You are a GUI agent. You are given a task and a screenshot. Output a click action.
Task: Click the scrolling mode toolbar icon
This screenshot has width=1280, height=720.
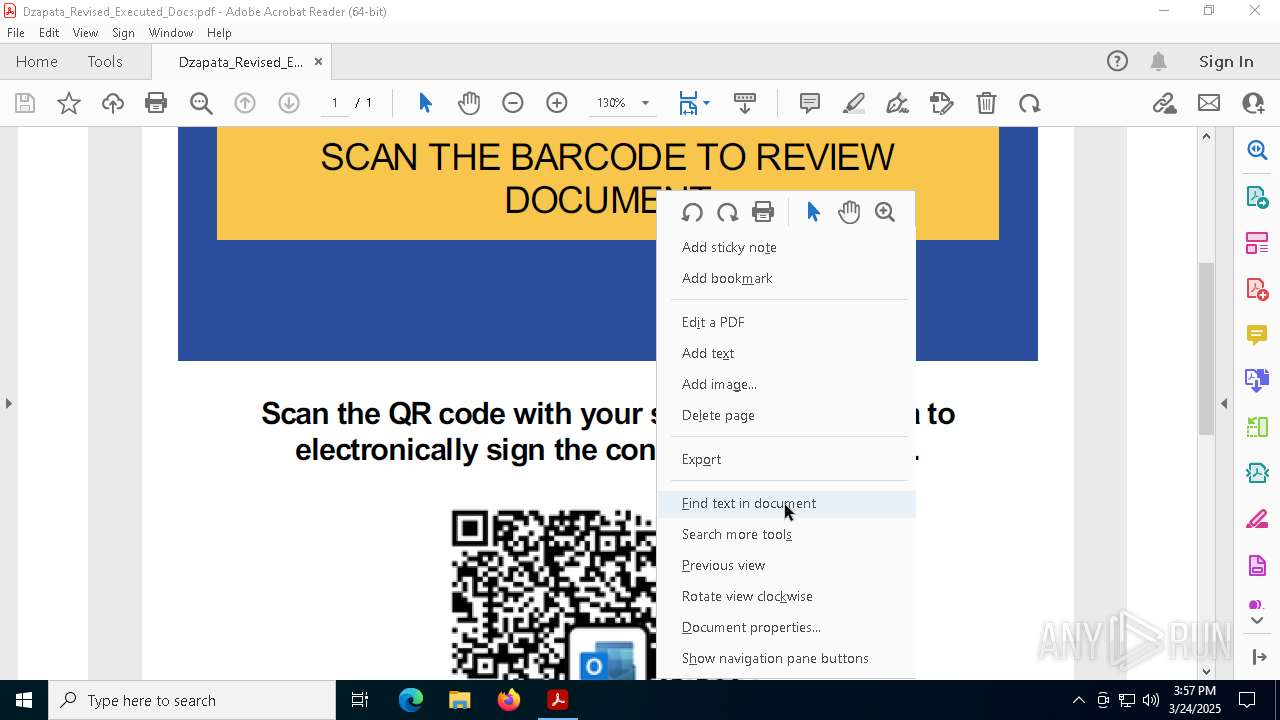pos(745,103)
